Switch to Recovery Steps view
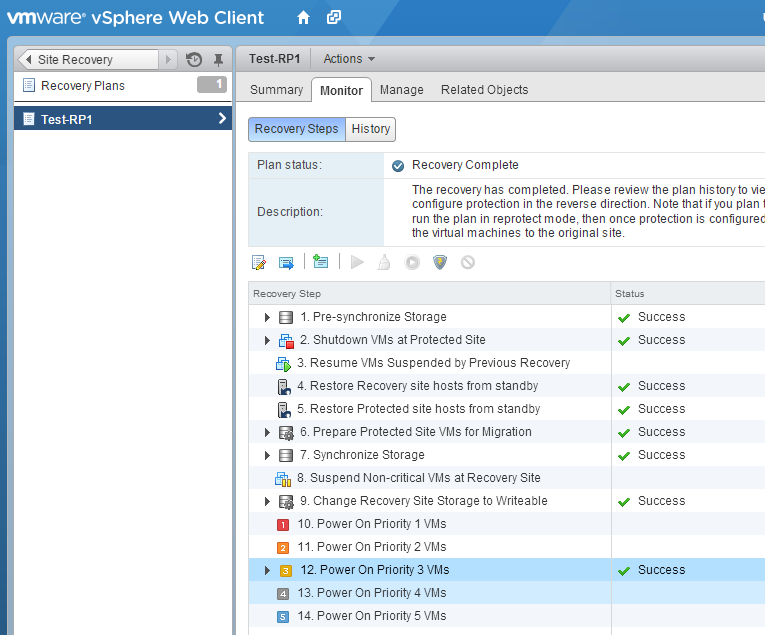This screenshot has height=635, width=765. pyautogui.click(x=296, y=129)
